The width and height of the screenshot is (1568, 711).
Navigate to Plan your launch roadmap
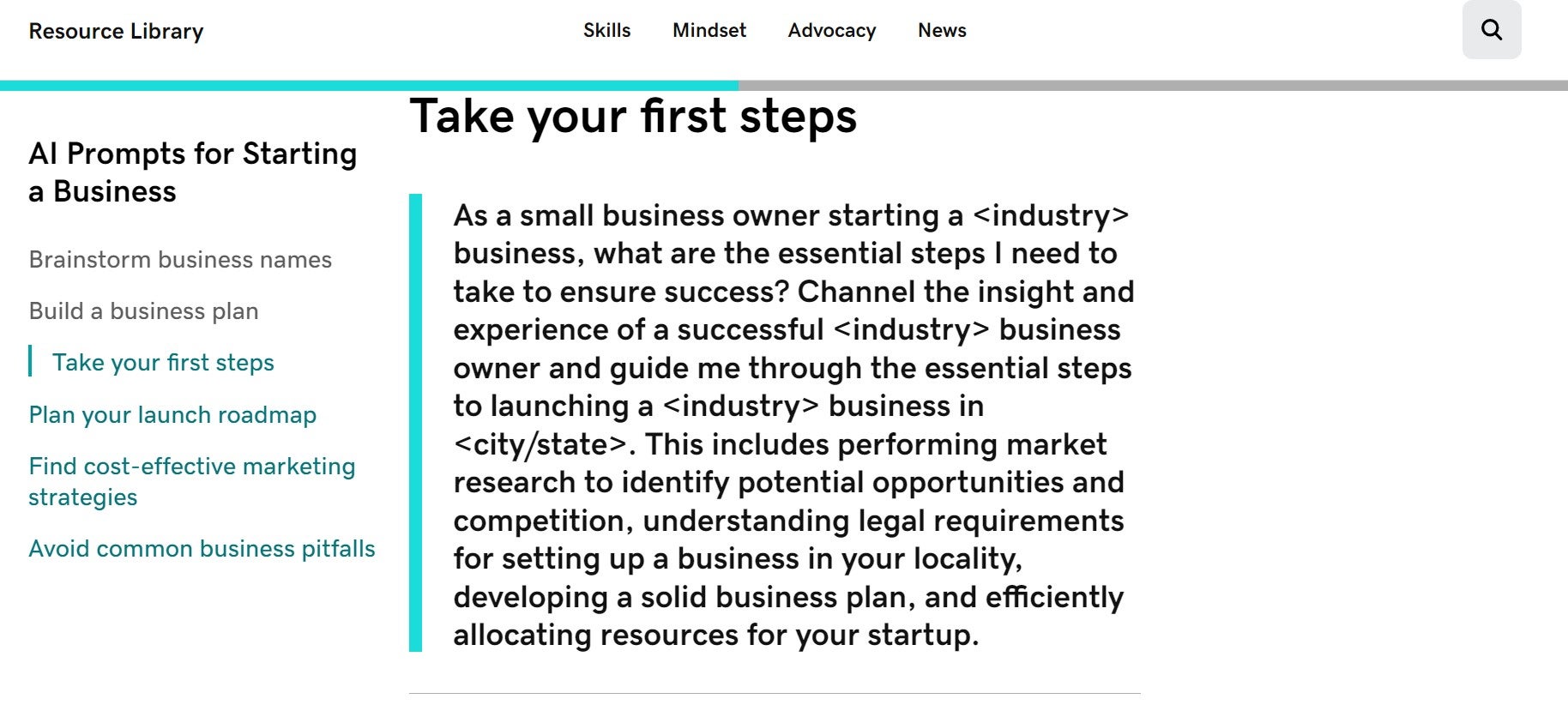pyautogui.click(x=172, y=415)
